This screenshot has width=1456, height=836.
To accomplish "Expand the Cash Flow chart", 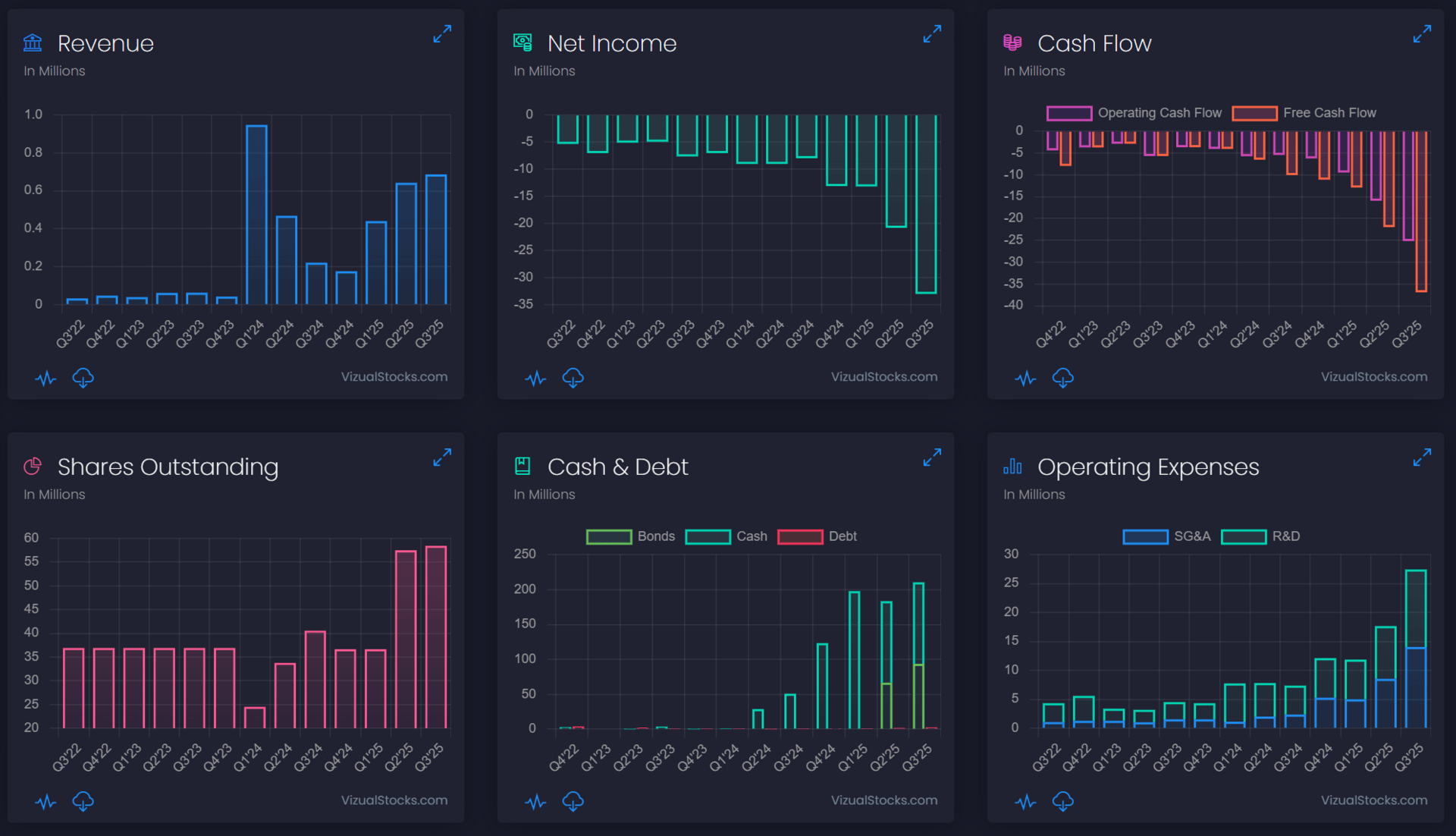I will (x=1422, y=34).
